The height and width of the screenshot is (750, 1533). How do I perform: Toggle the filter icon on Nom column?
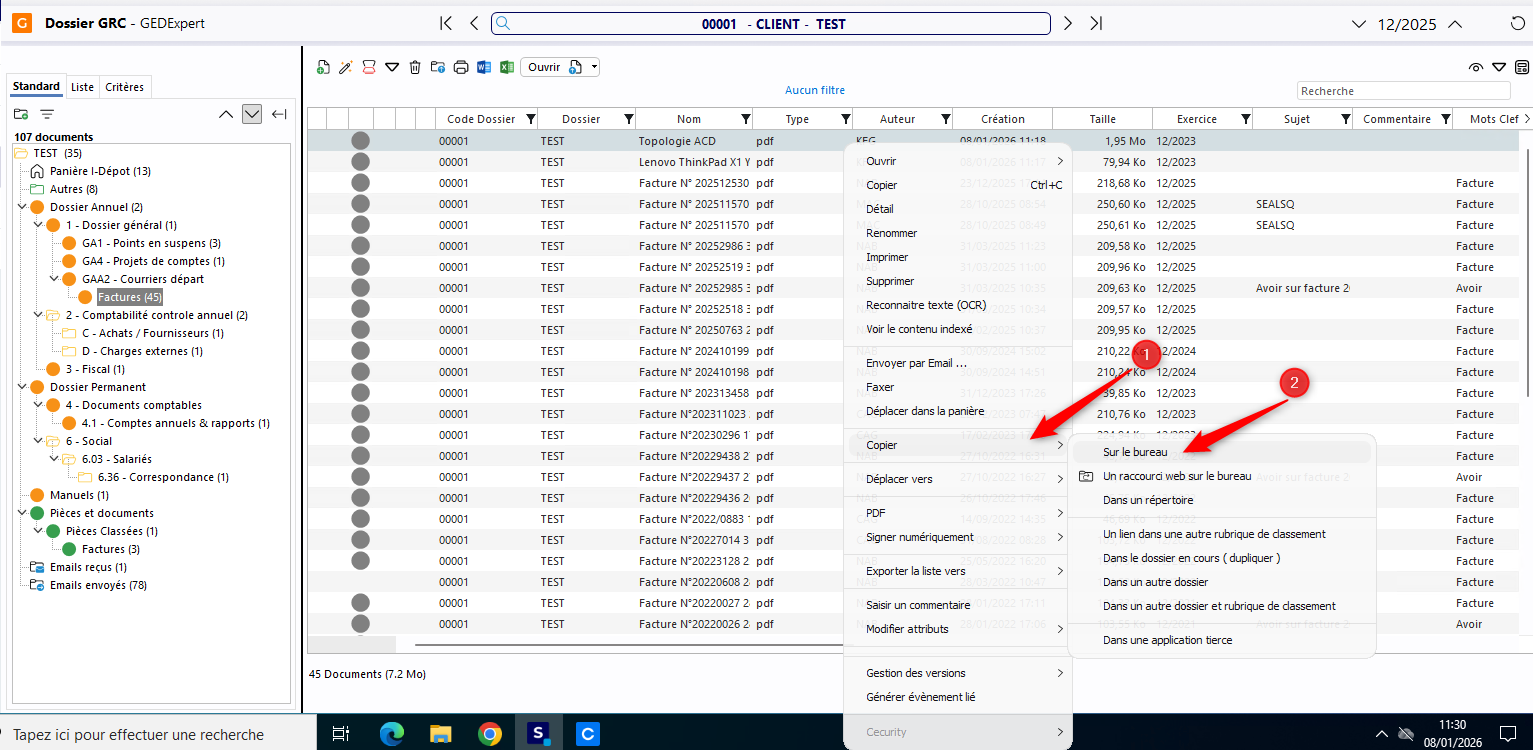tap(745, 119)
